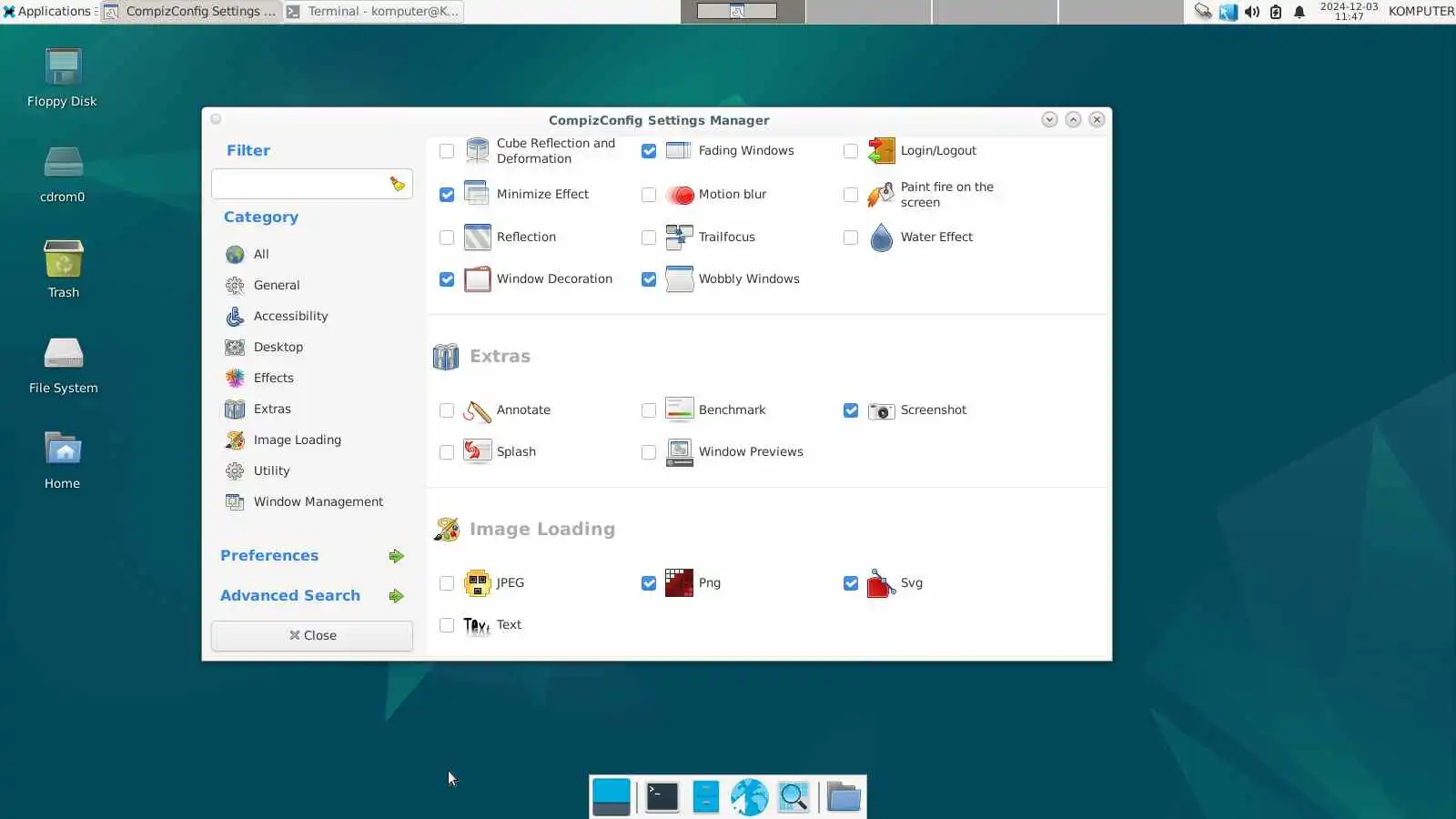Launch the web browser from the dock
This screenshot has width=1456, height=819.
[x=749, y=797]
